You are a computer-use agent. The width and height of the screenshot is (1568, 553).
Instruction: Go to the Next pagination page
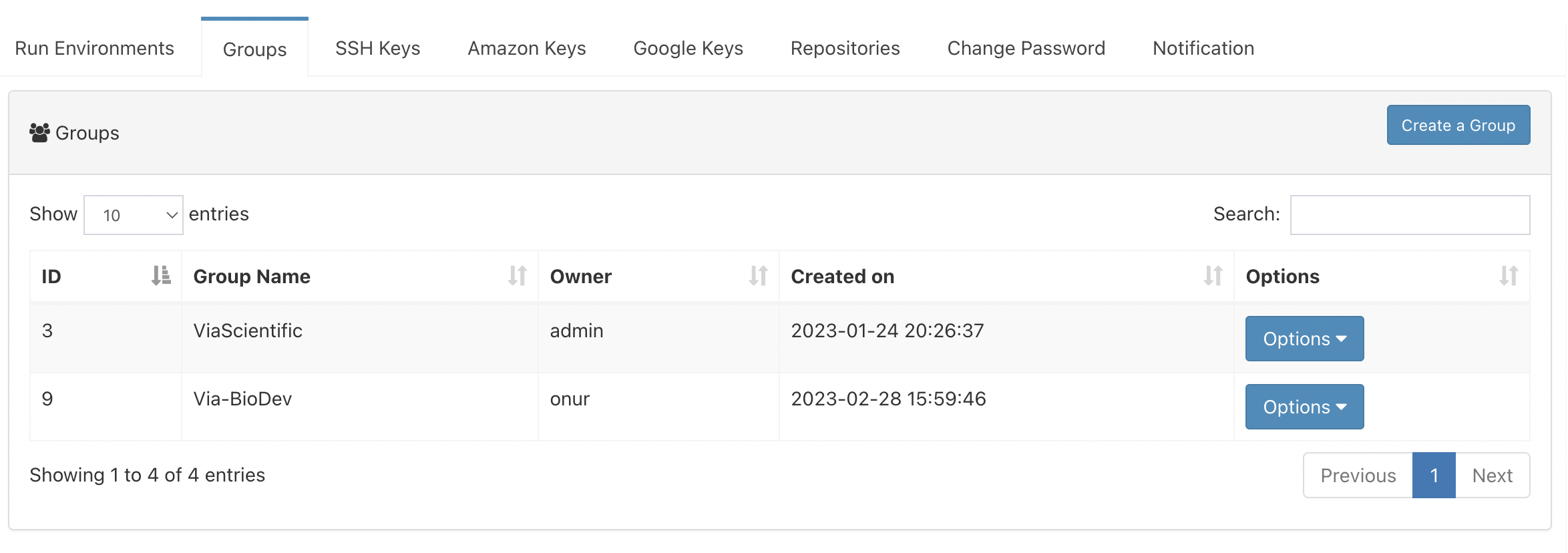1492,476
